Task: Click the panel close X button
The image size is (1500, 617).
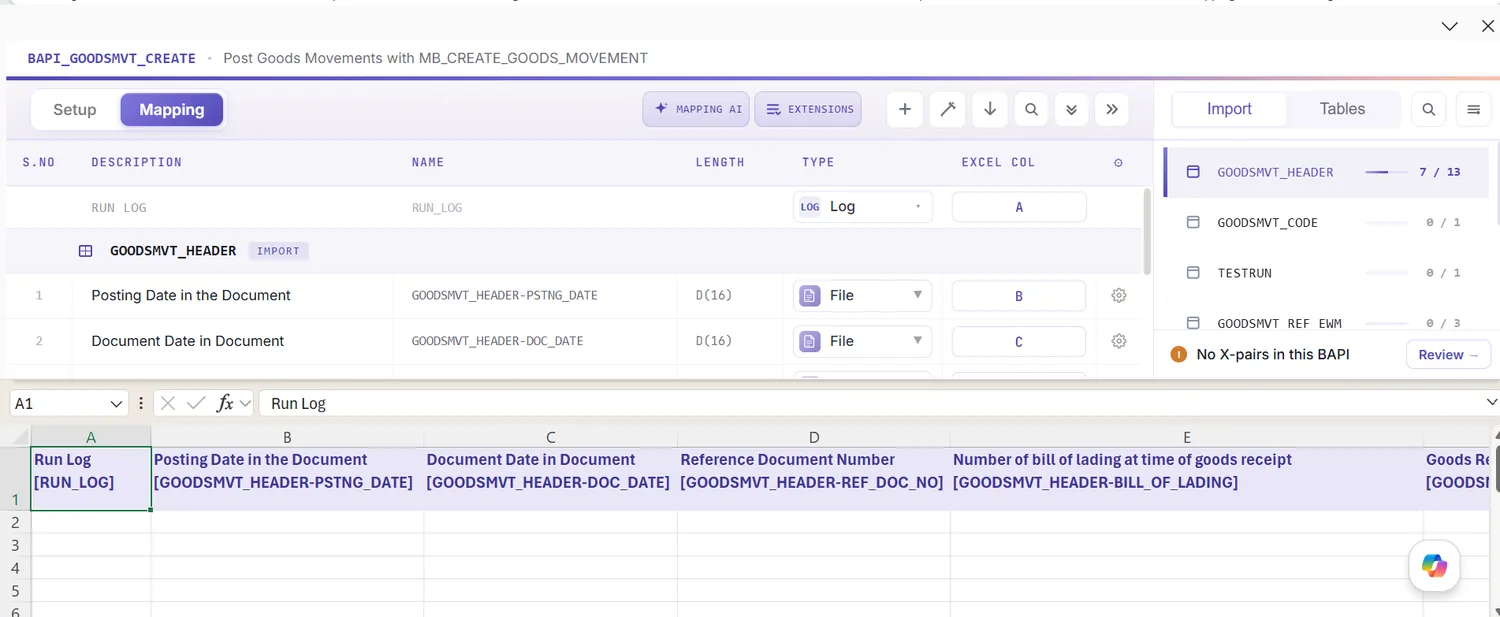Action: click(1487, 26)
